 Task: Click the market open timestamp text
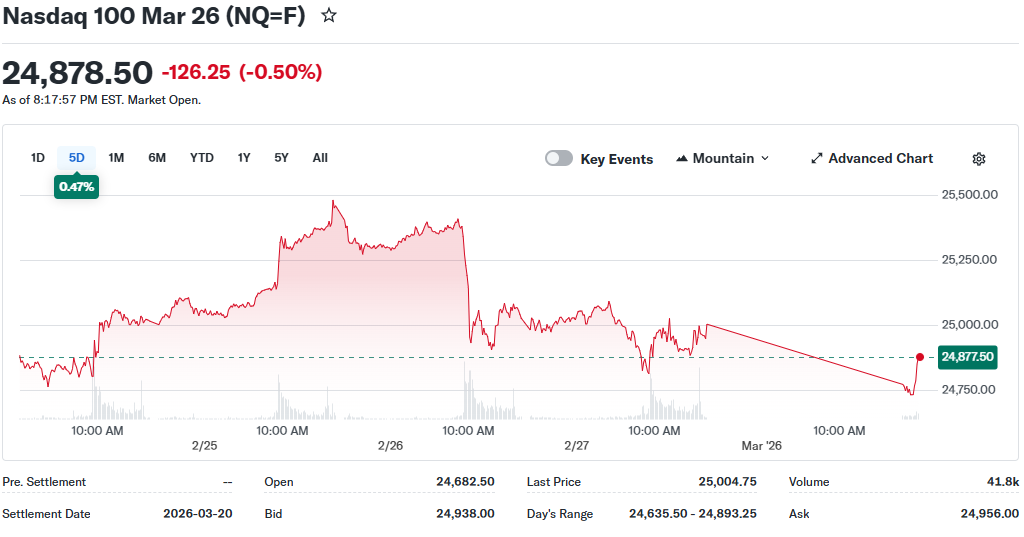pyautogui.click(x=101, y=100)
